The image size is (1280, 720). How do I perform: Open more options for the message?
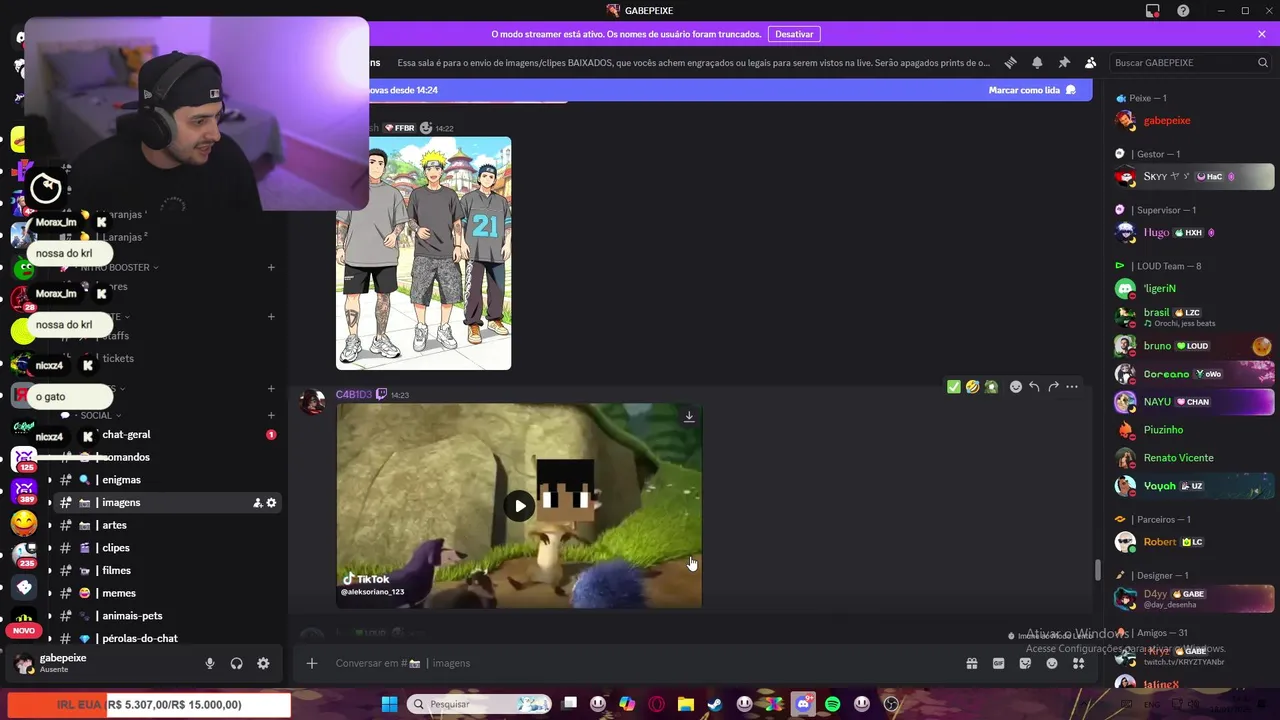(1072, 387)
